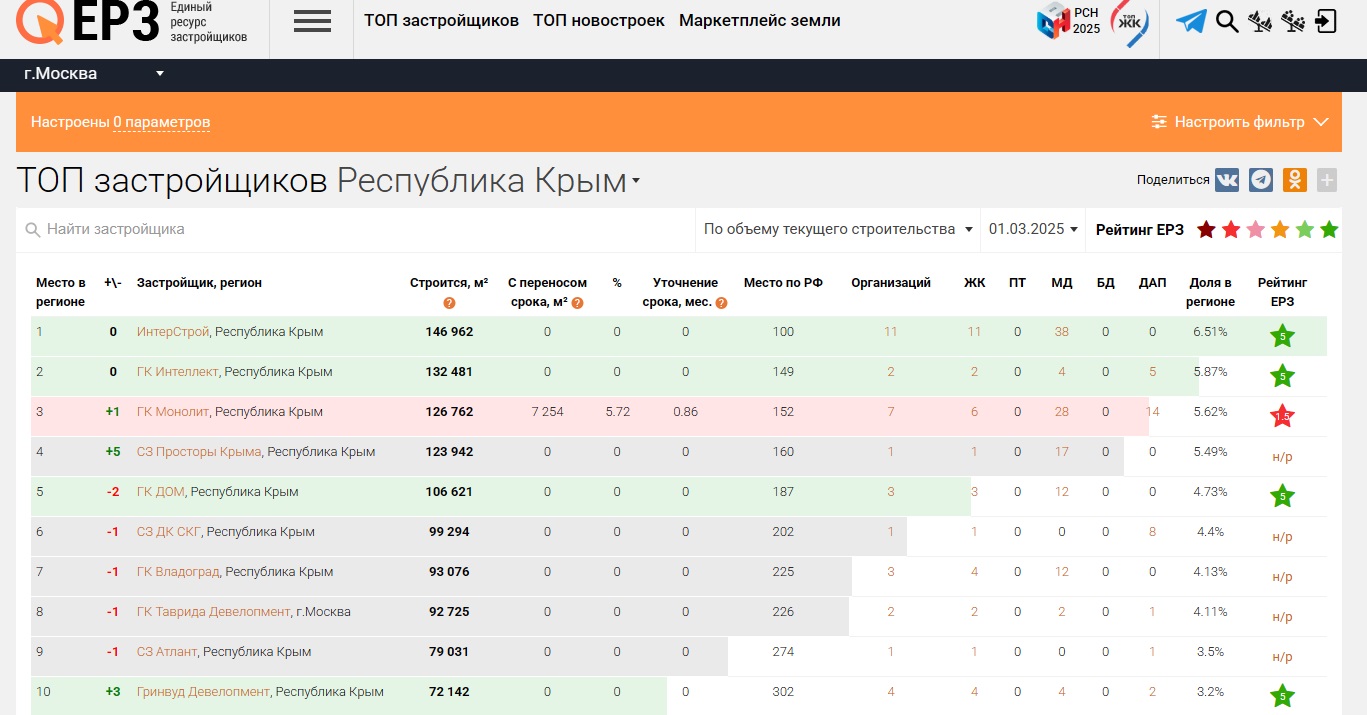Click help icon under Строится, м²
The width and height of the screenshot is (1367, 715).
click(449, 303)
